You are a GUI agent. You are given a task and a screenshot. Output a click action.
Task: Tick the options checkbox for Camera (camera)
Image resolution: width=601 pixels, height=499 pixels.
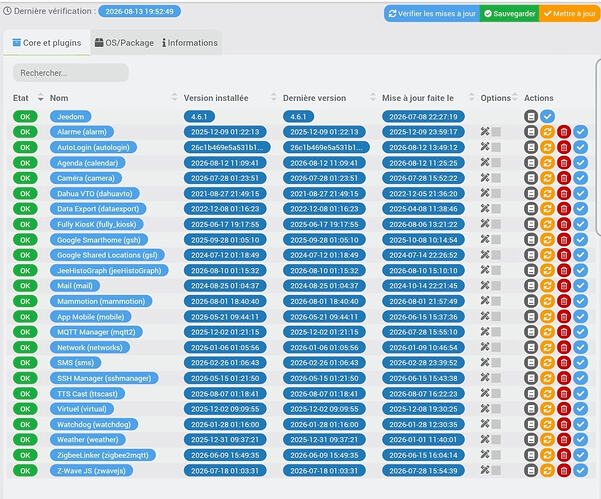(x=496, y=178)
